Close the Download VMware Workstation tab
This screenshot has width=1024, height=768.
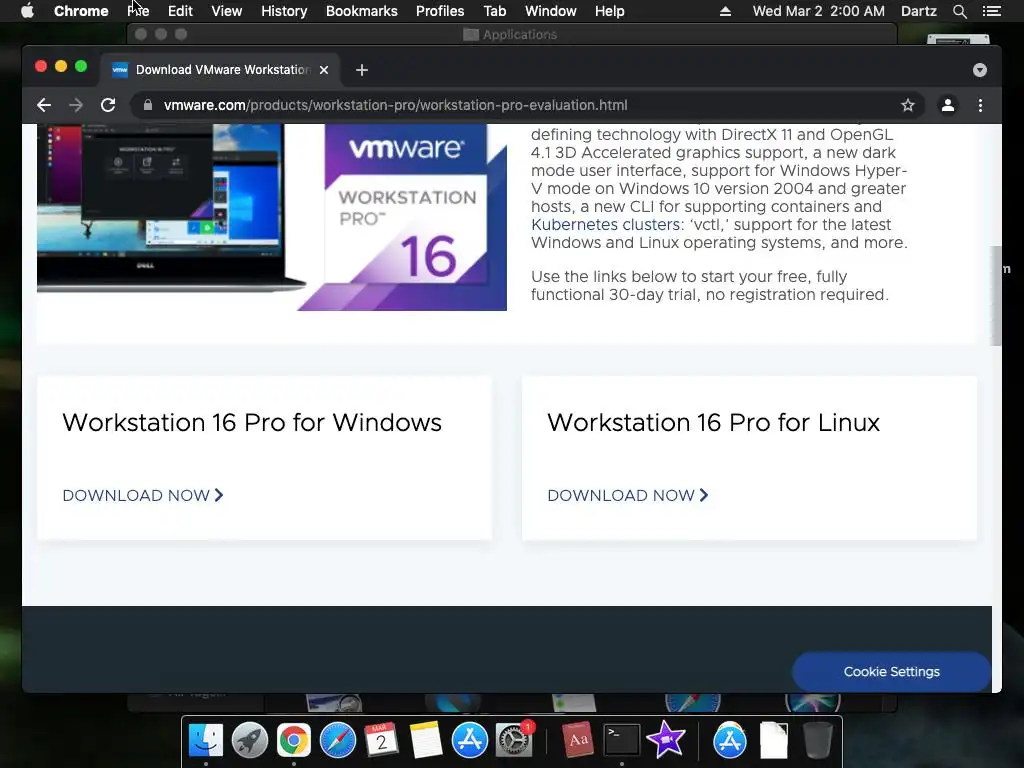pos(324,70)
